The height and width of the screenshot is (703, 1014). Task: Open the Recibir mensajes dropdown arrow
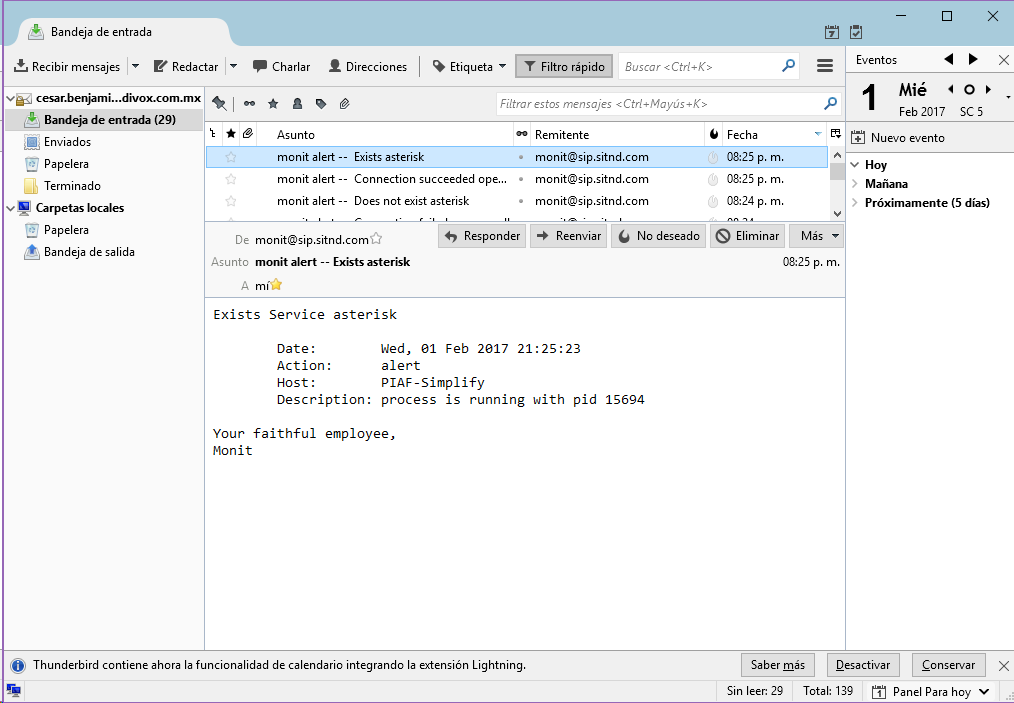click(x=135, y=67)
